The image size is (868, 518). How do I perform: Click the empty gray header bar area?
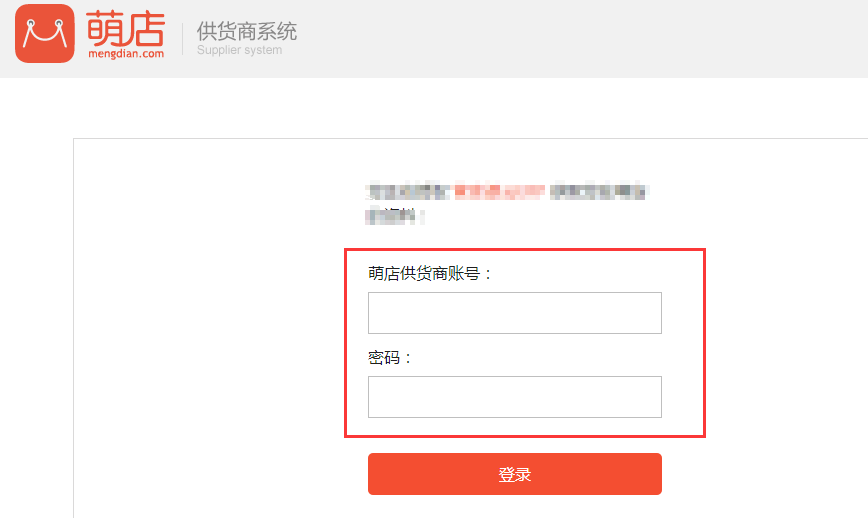point(581,39)
